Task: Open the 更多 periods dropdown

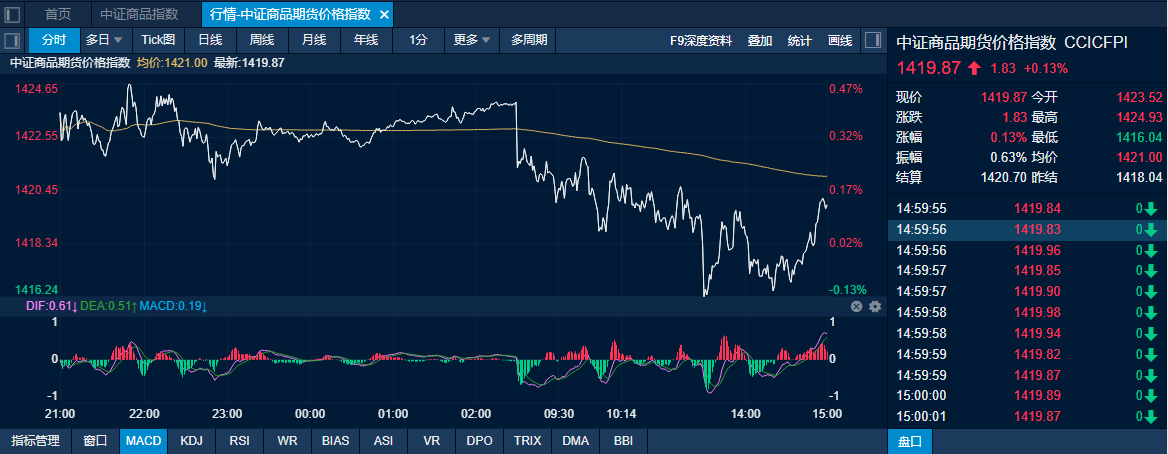Action: point(472,40)
